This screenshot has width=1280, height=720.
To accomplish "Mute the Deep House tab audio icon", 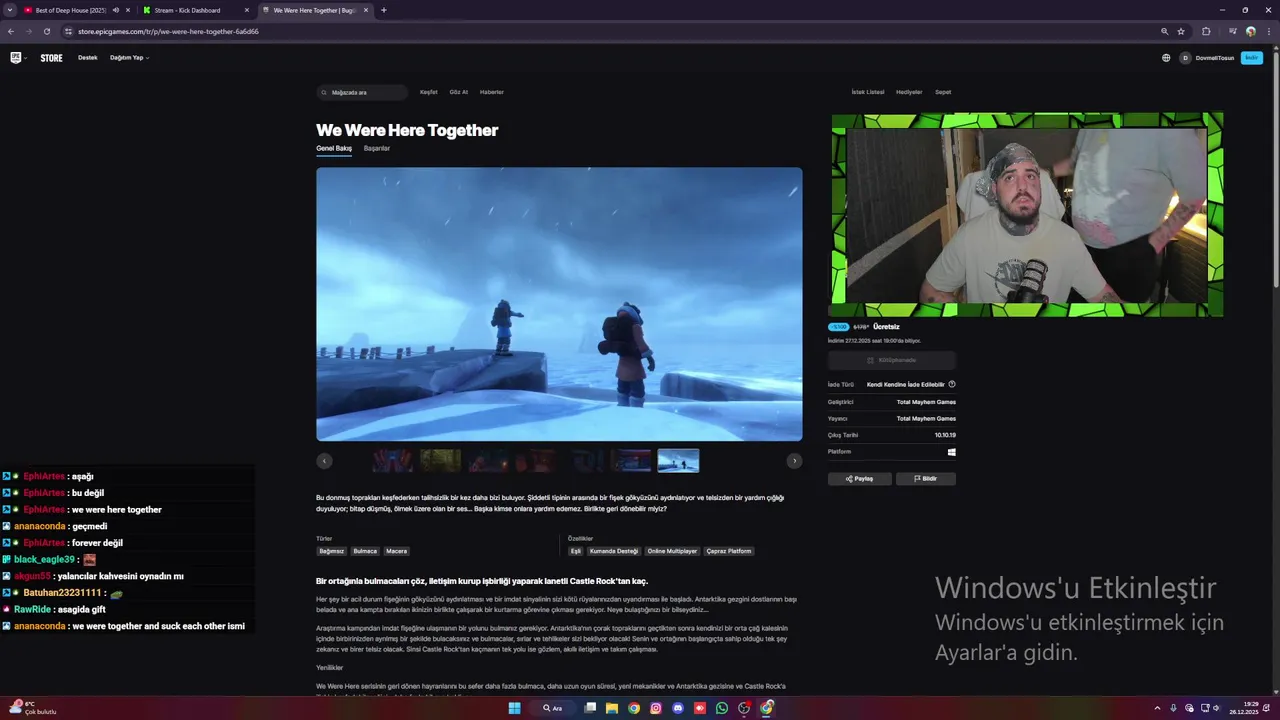I will coord(116,10).
